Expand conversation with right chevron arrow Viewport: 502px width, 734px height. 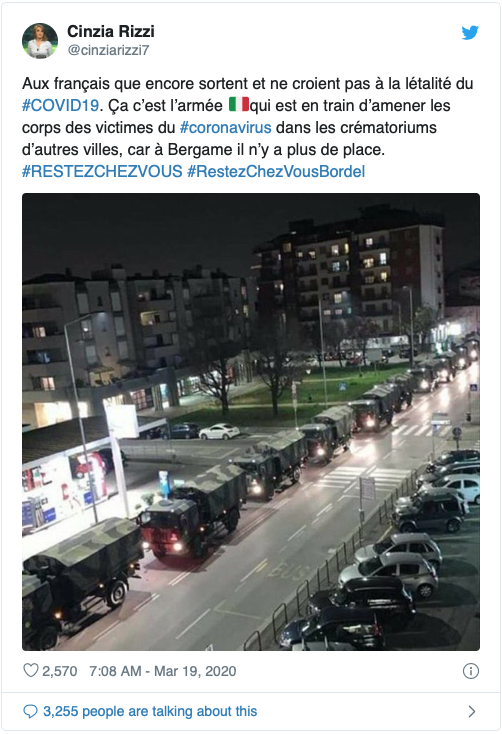[x=472, y=712]
